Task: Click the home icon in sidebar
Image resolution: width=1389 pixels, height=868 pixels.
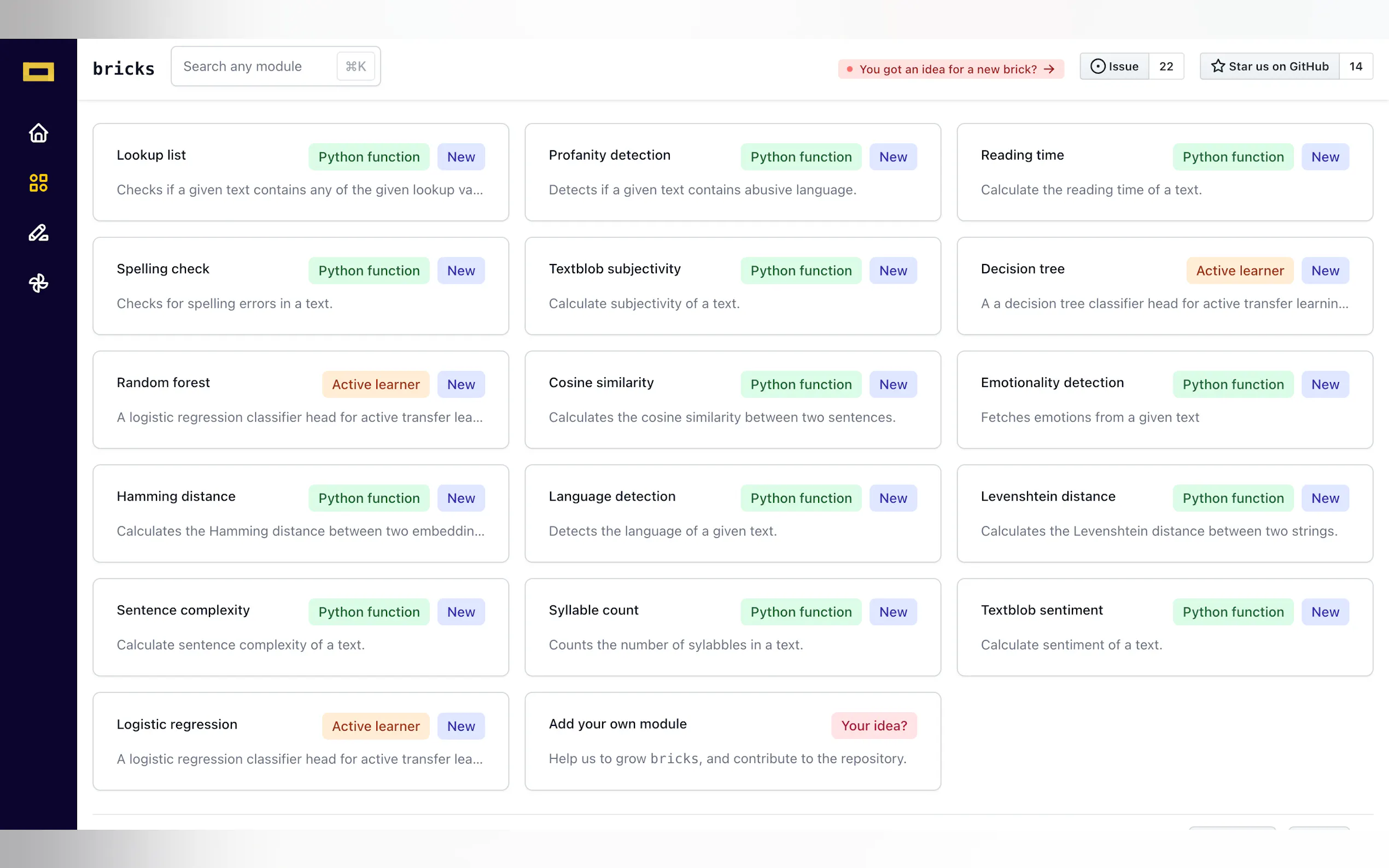Action: click(x=38, y=133)
